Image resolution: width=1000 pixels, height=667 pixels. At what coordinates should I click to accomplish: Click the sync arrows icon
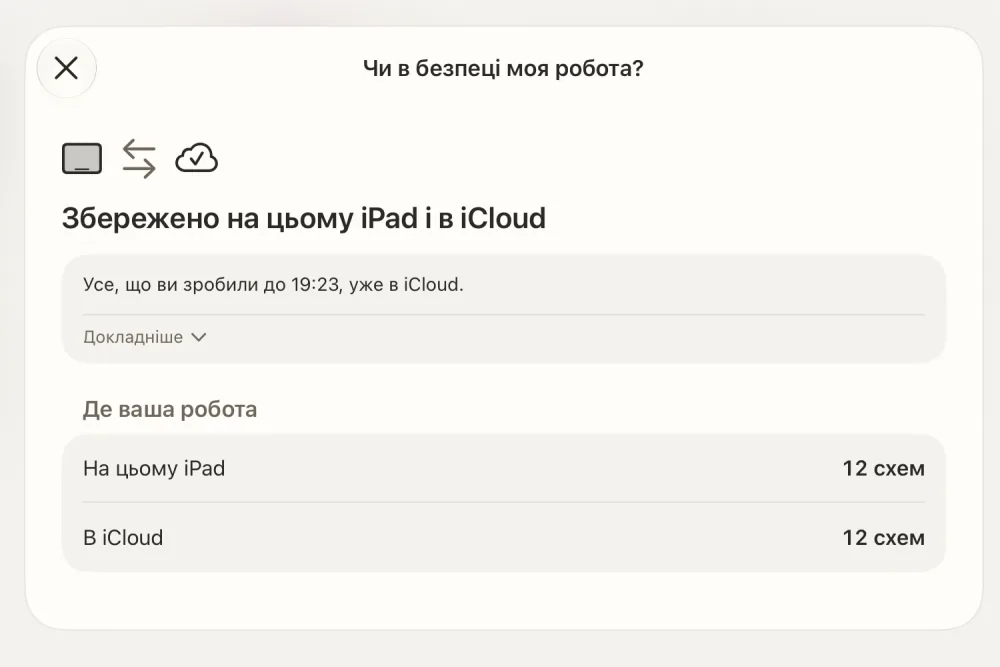[139, 158]
